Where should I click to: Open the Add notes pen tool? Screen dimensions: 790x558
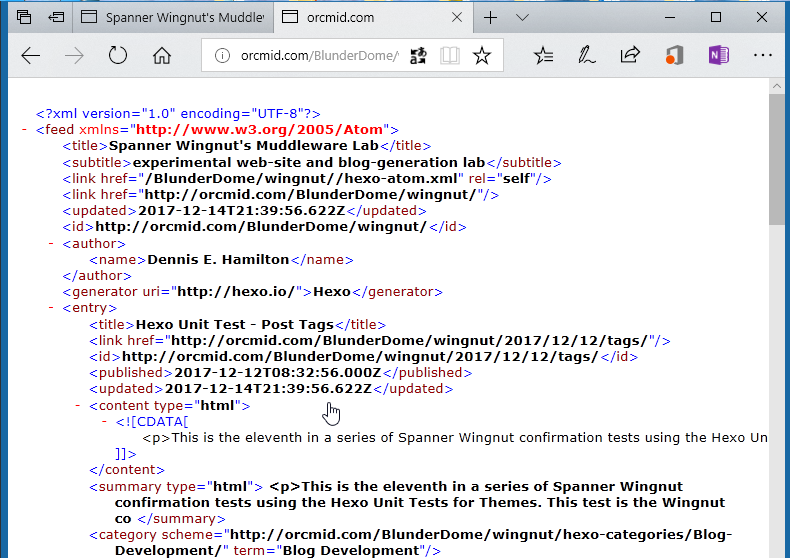[x=587, y=56]
